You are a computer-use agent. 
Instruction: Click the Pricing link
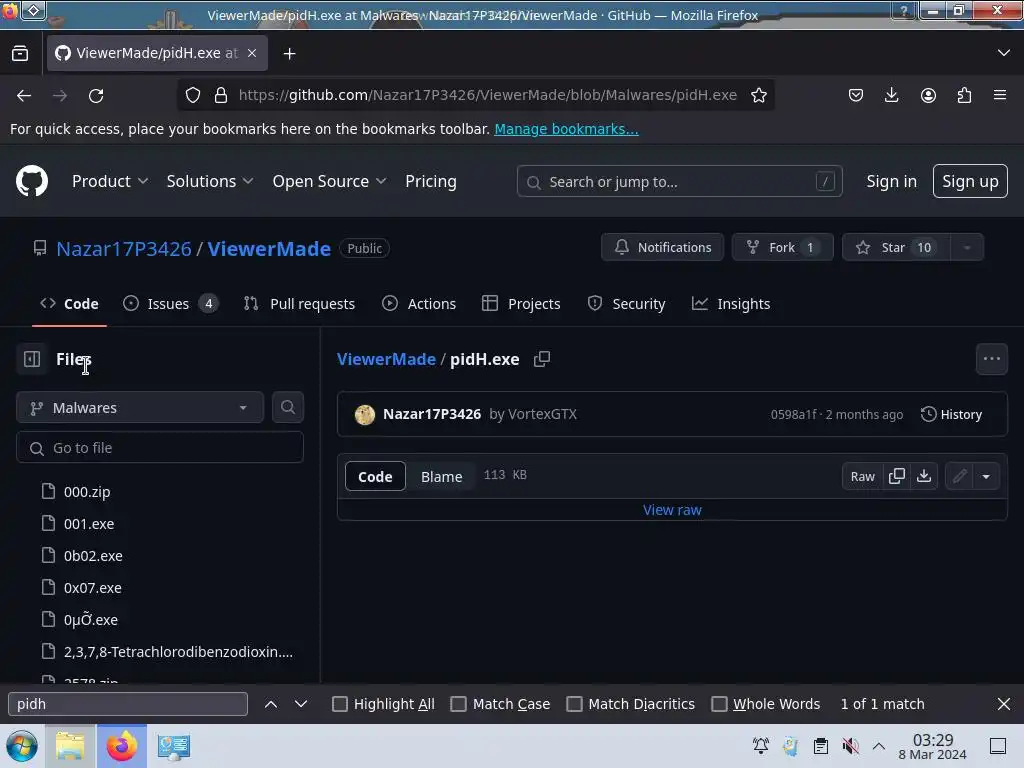pyautogui.click(x=430, y=181)
